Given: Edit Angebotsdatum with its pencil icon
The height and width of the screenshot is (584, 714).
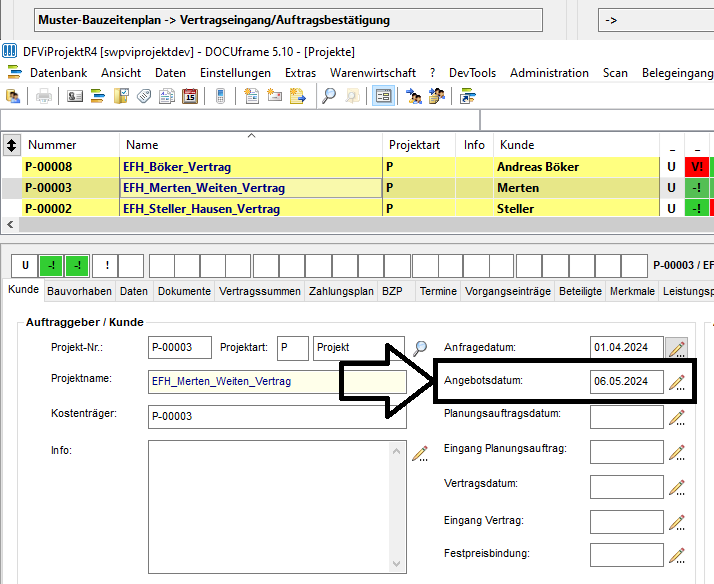Looking at the screenshot, I should pos(677,382).
